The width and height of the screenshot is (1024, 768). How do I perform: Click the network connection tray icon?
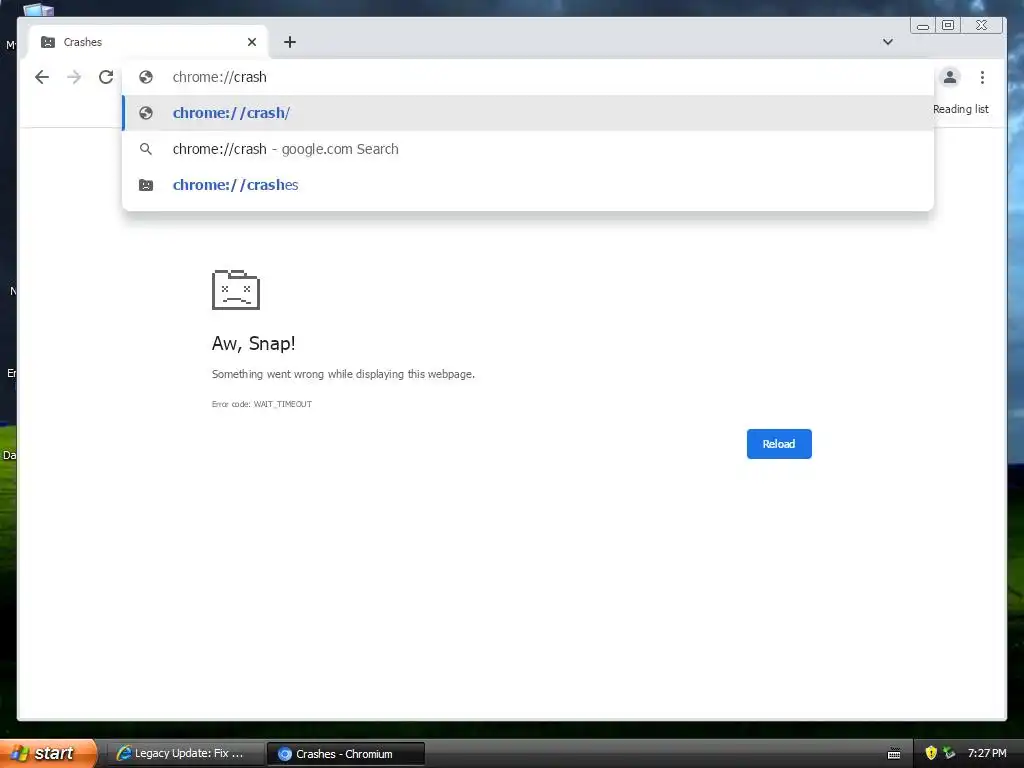click(x=949, y=753)
